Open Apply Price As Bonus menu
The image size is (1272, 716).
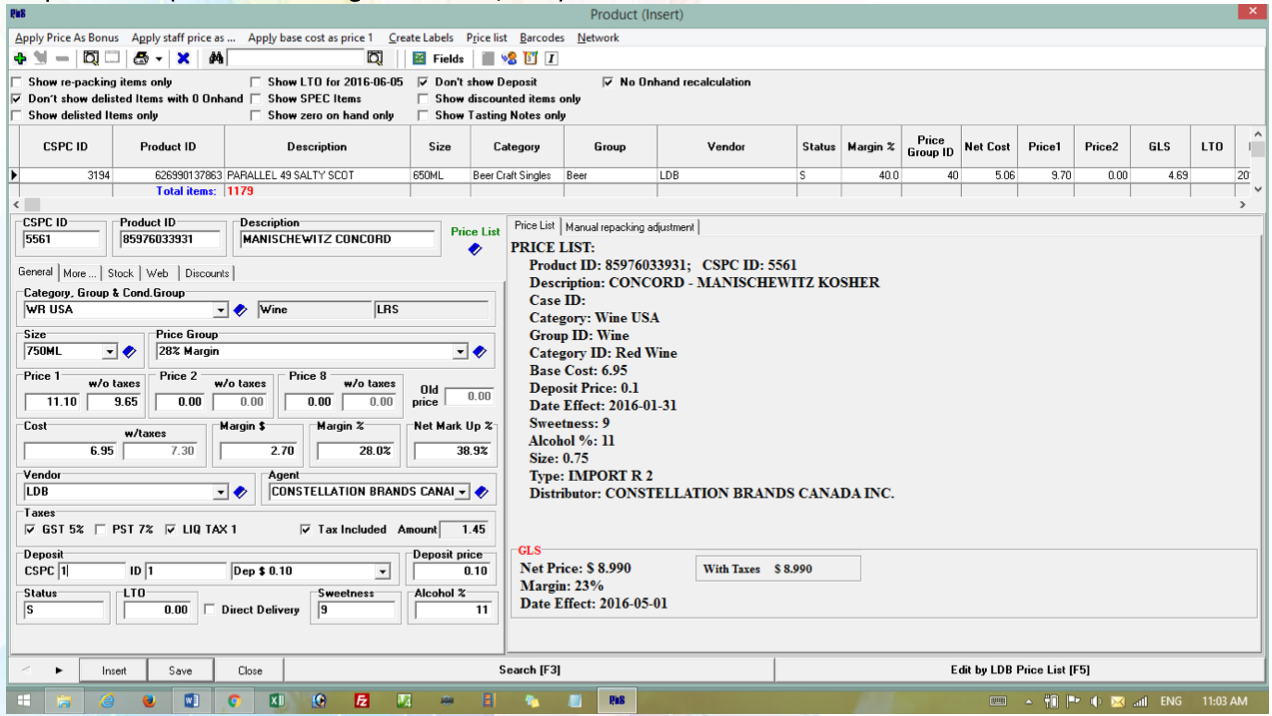click(x=67, y=38)
